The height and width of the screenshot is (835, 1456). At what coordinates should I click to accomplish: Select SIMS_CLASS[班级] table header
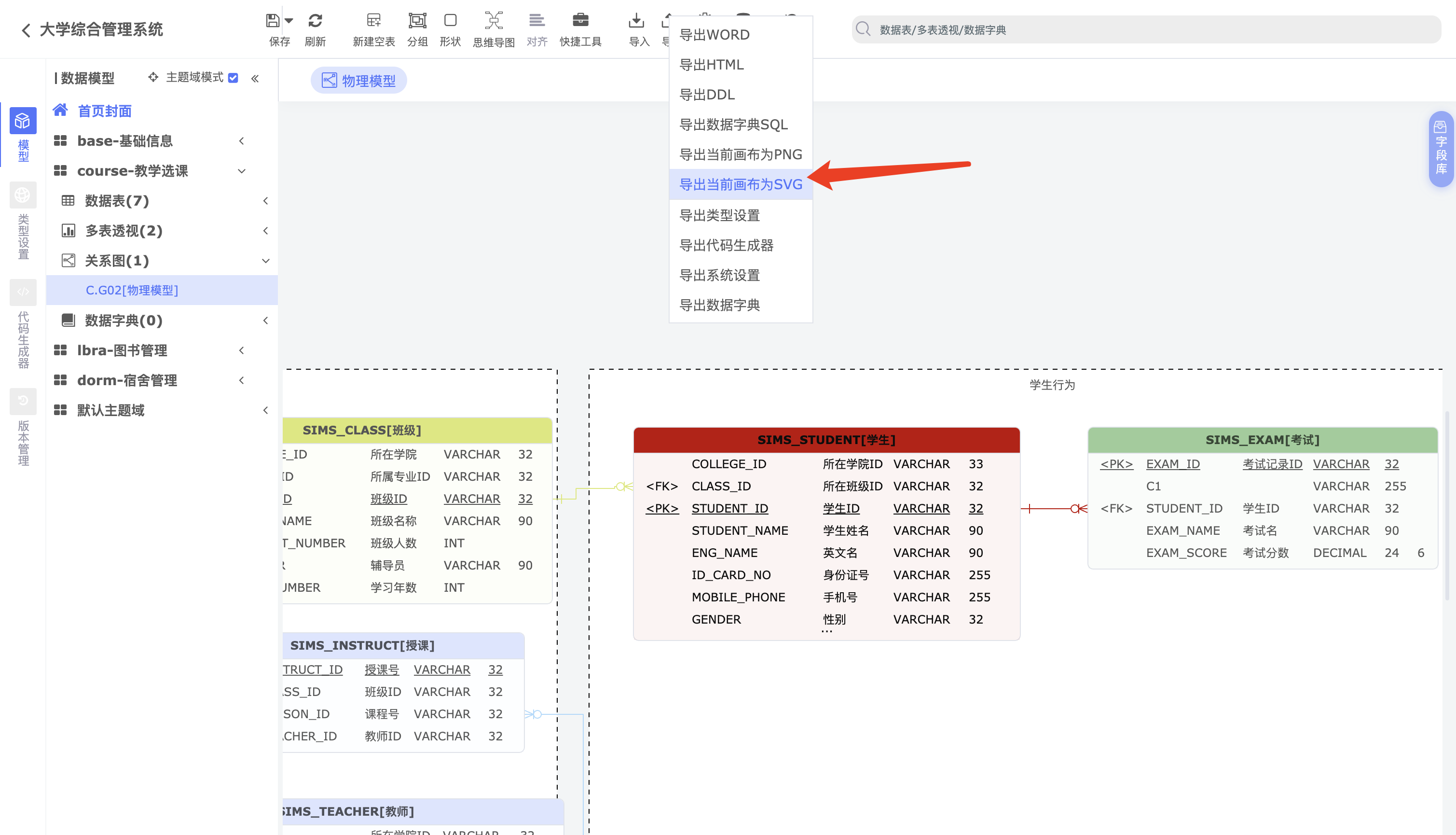click(417, 430)
